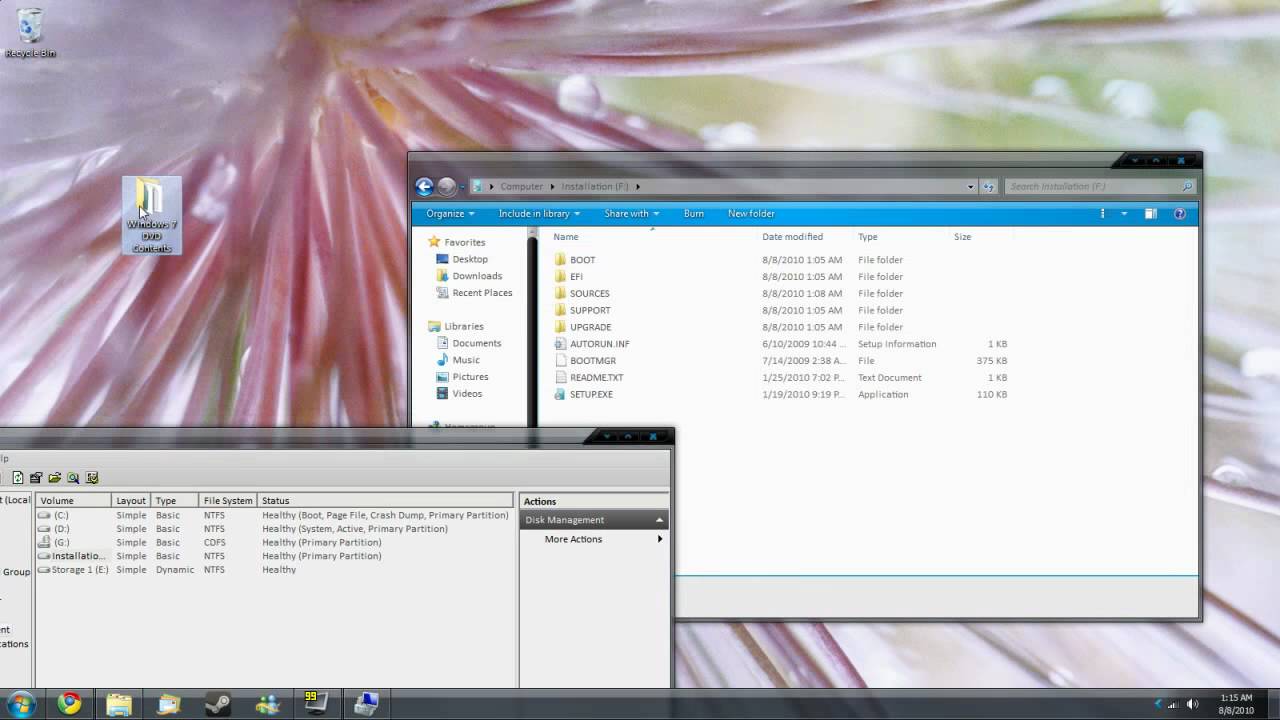The image size is (1280, 720).
Task: Select Installation volume row in disk list
Action: click(78, 556)
